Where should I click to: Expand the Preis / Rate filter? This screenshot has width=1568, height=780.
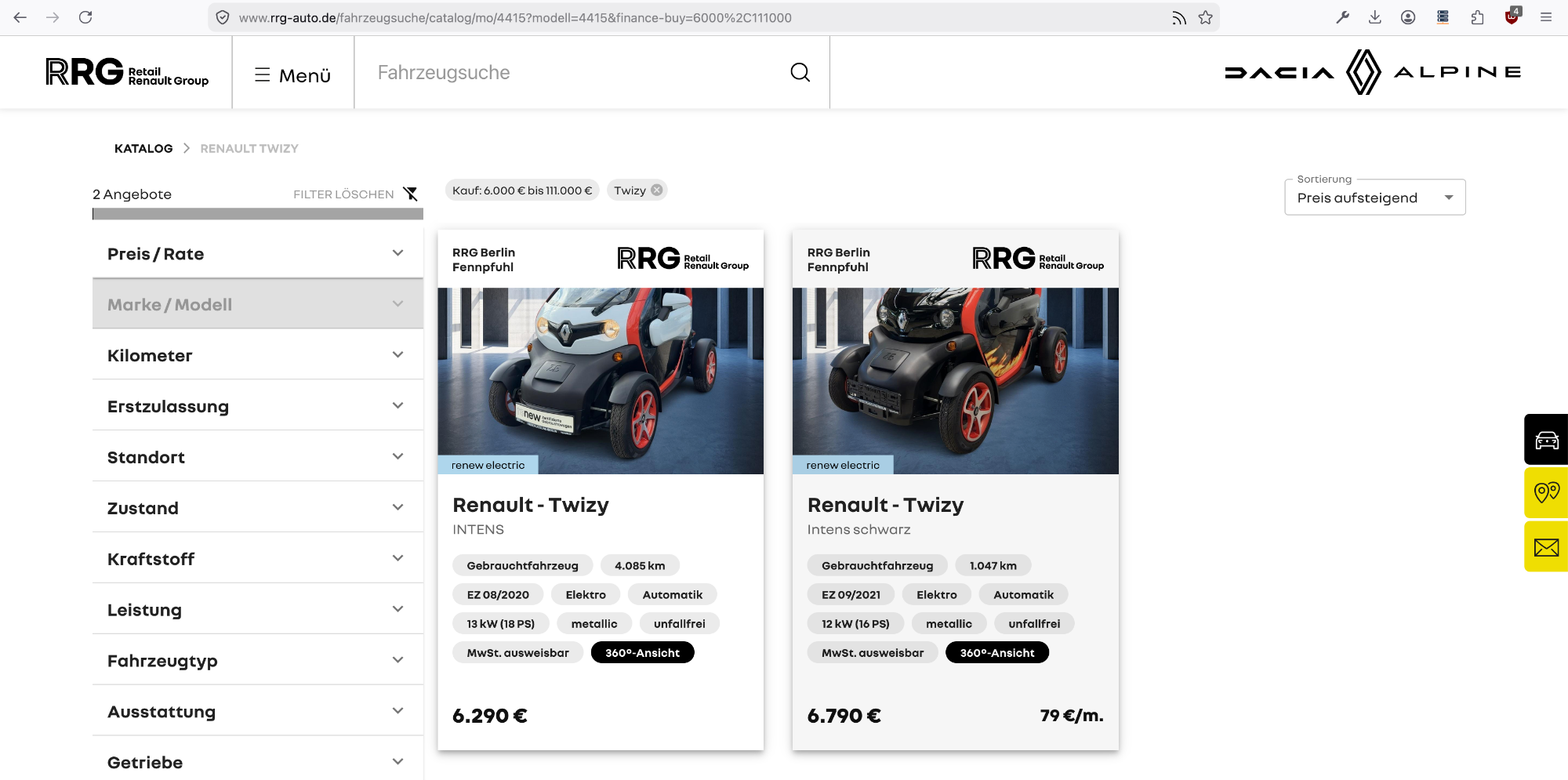tap(258, 253)
